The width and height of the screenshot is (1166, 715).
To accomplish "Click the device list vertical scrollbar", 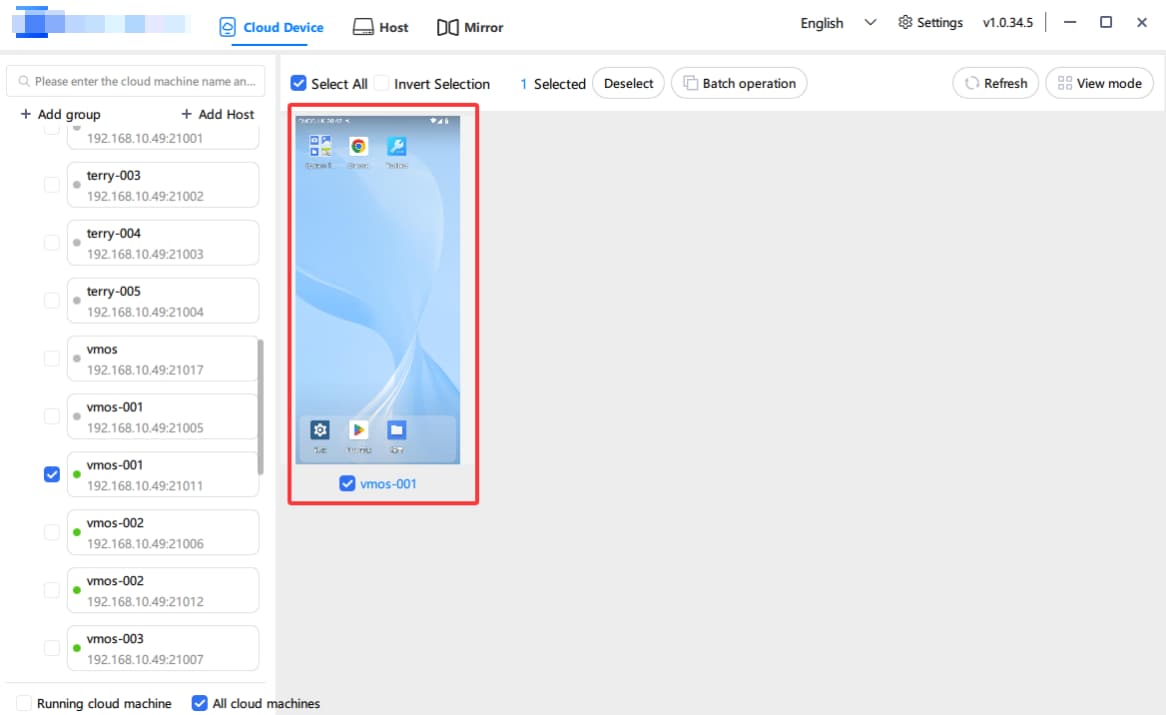I will click(261, 407).
